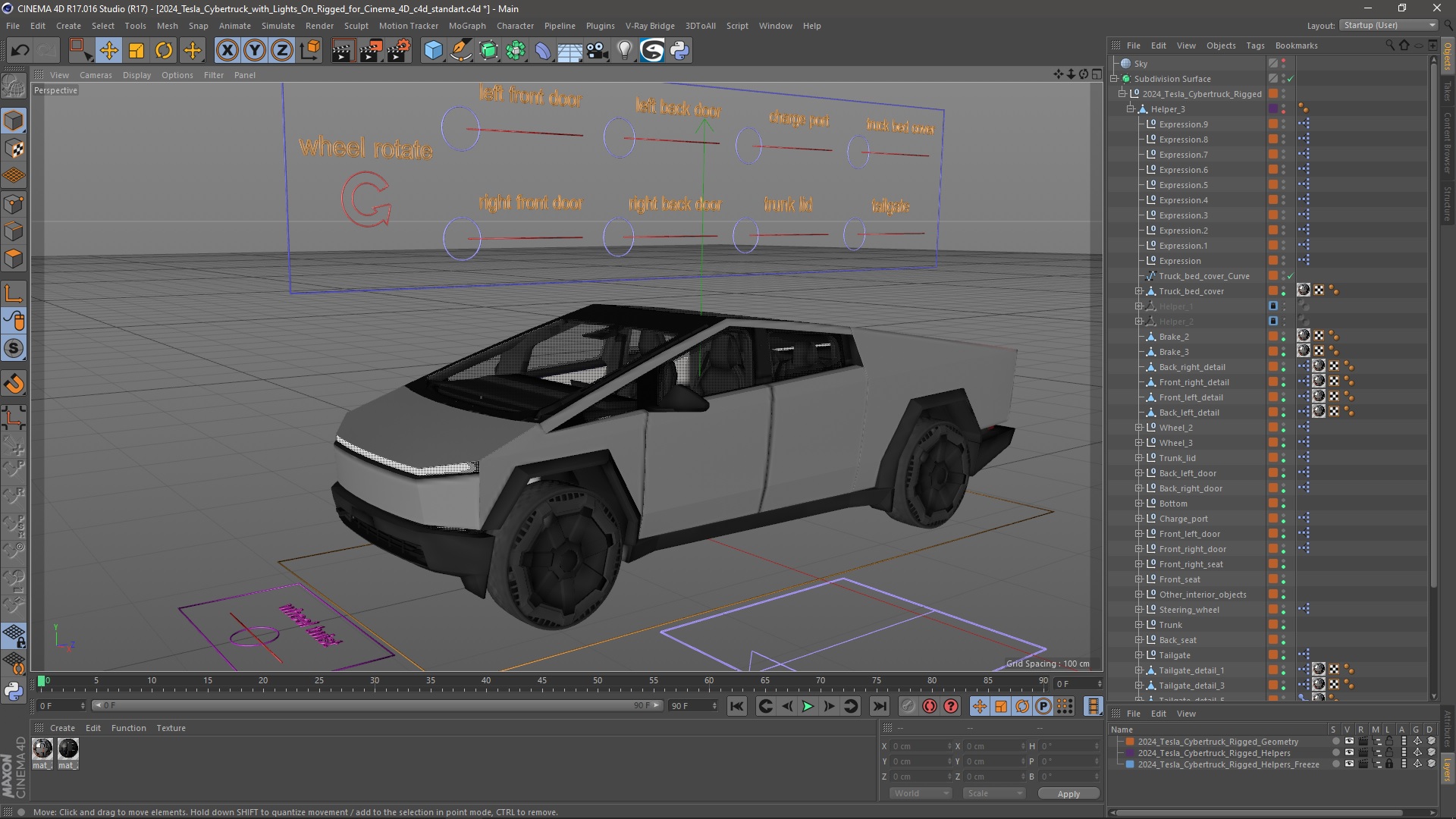The image size is (1456, 819).
Task: Open the Scale mode dropdown
Action: click(993, 793)
